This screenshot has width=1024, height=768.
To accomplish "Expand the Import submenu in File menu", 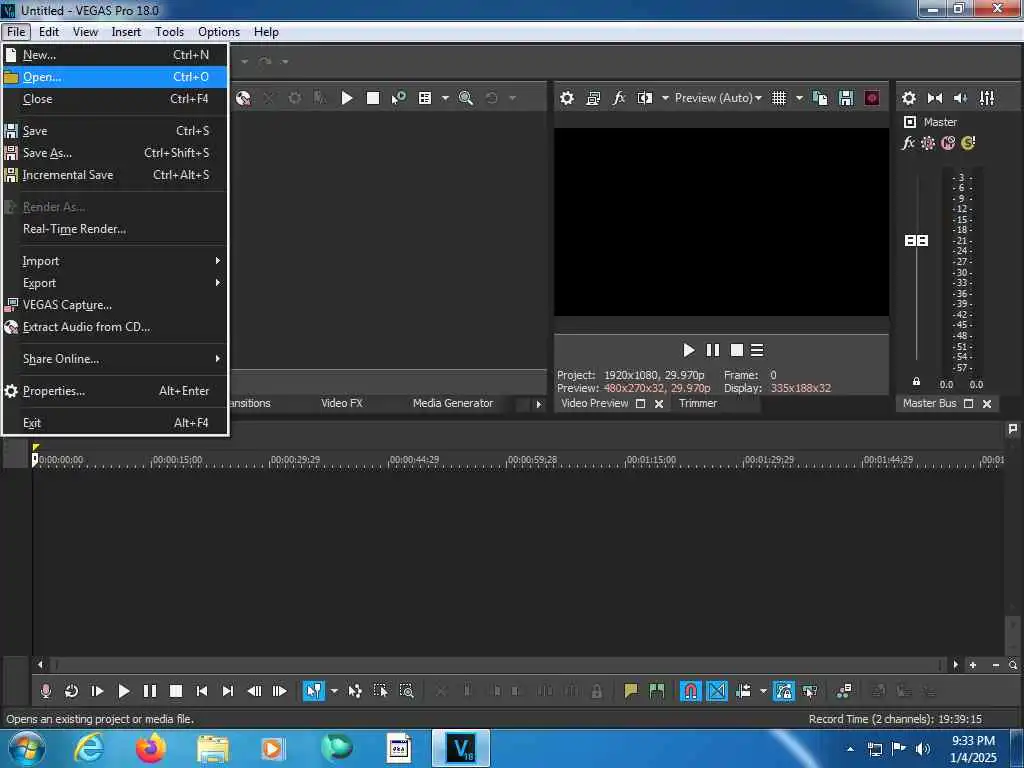I will pyautogui.click(x=115, y=261).
